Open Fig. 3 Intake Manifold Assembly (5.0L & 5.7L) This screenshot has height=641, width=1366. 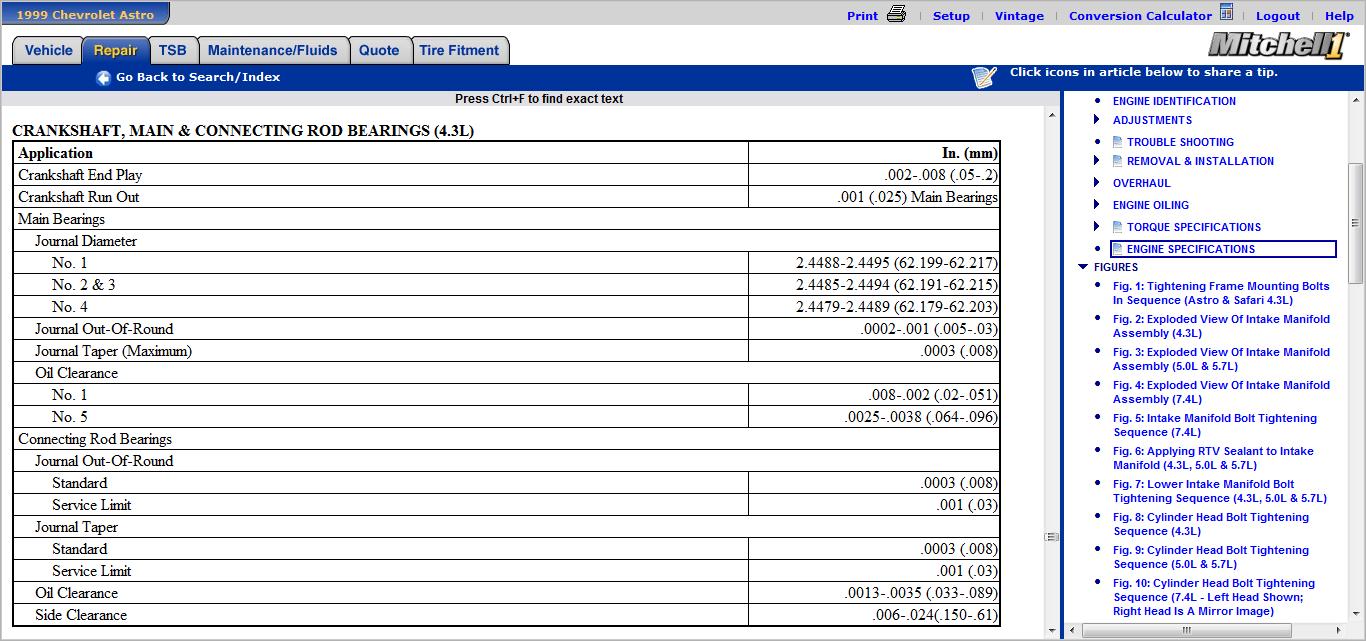[x=1221, y=359]
